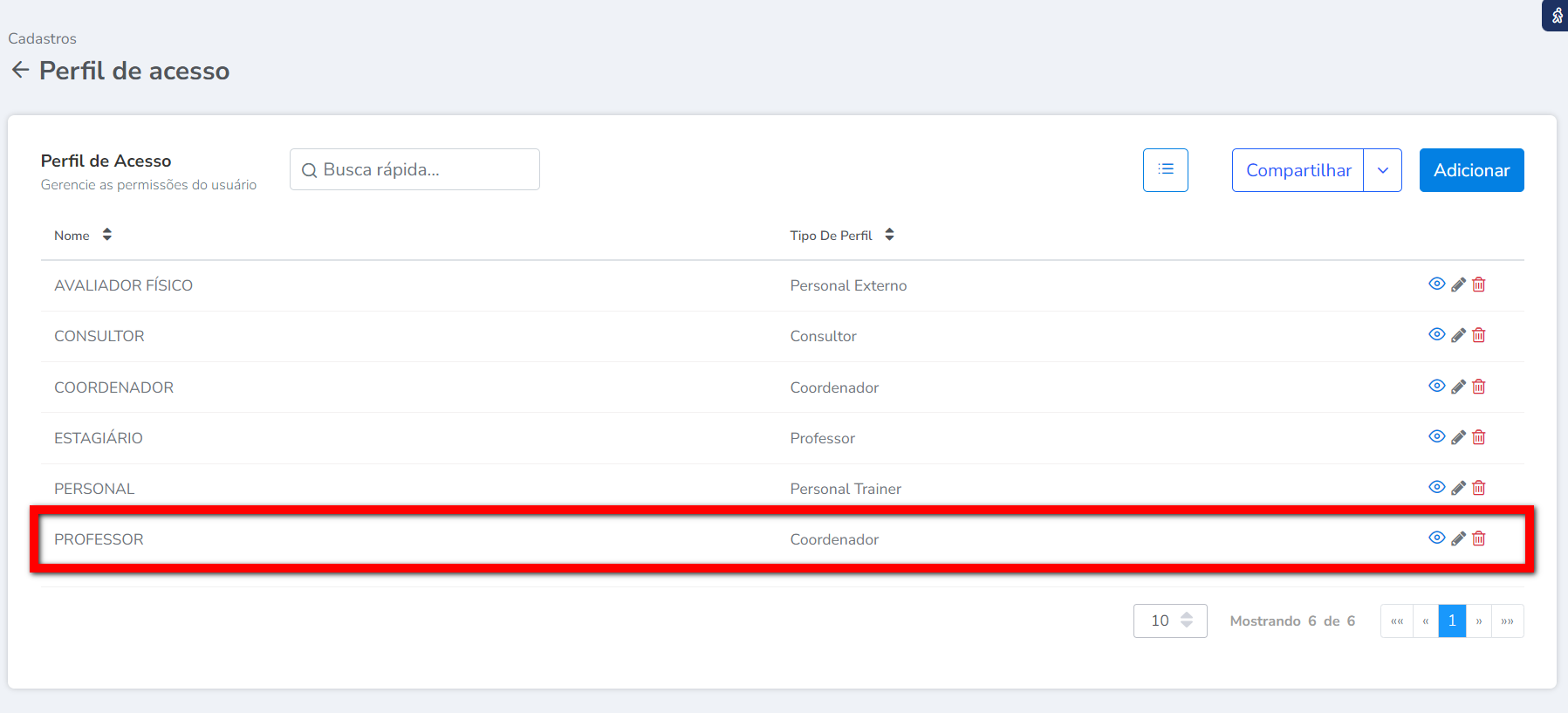Delete the PROFESSOR profile

(x=1479, y=538)
